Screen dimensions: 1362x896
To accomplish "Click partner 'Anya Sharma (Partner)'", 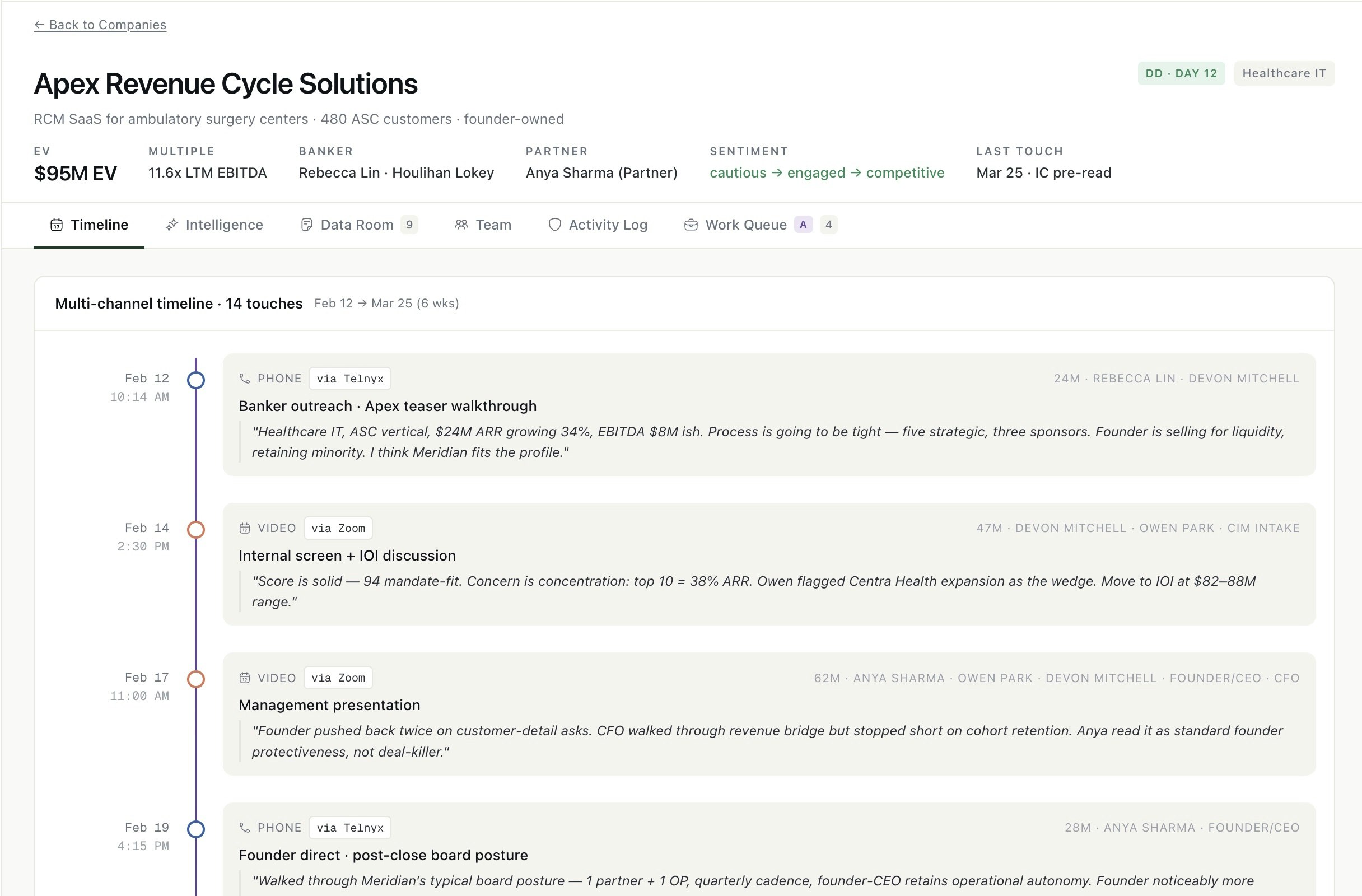I will click(601, 173).
